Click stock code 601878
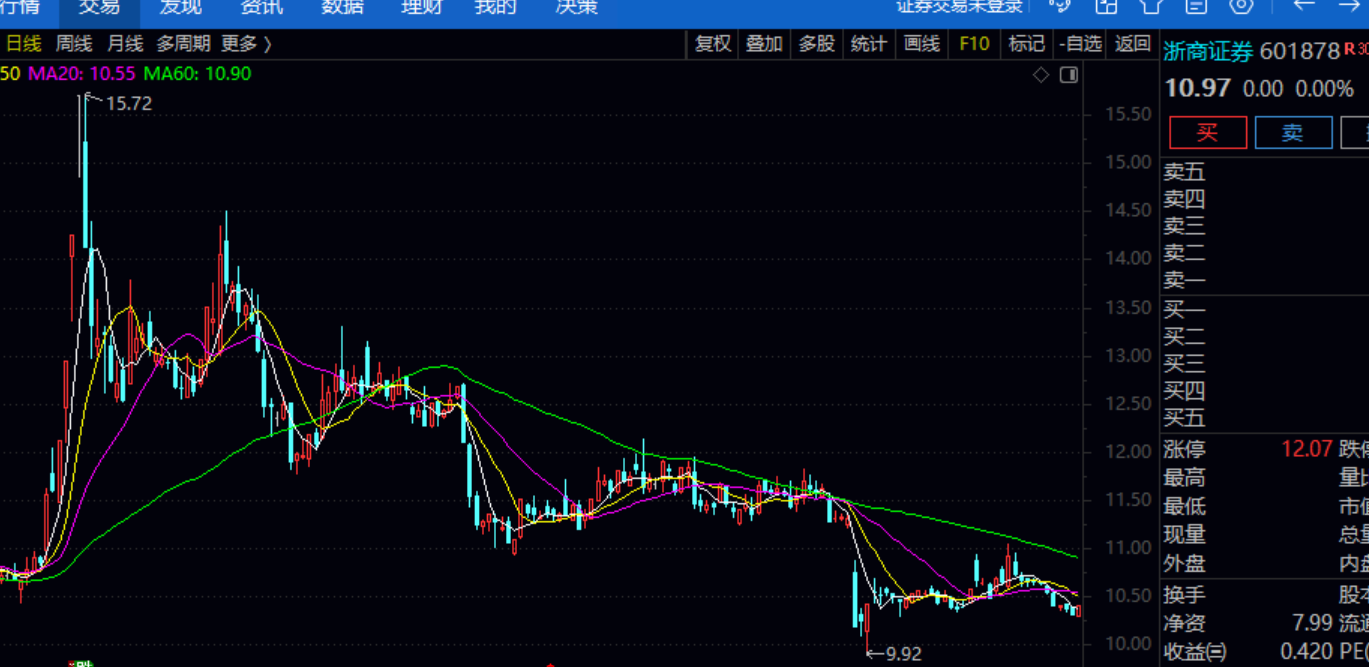The height and width of the screenshot is (667, 1369). click(1299, 52)
